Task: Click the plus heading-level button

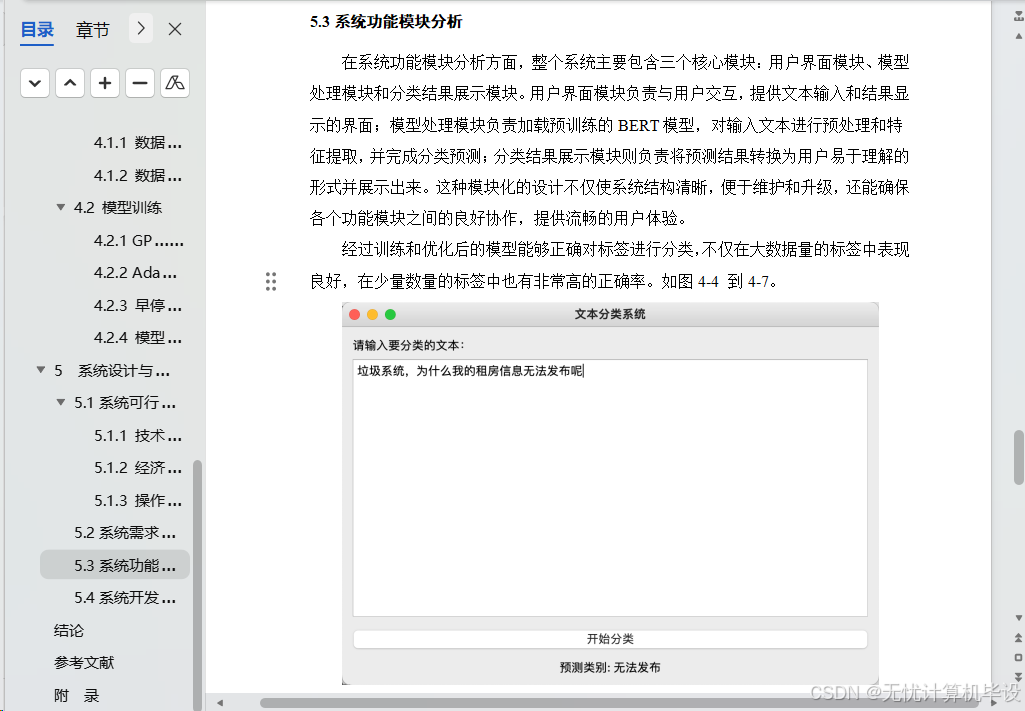Action: click(x=105, y=83)
